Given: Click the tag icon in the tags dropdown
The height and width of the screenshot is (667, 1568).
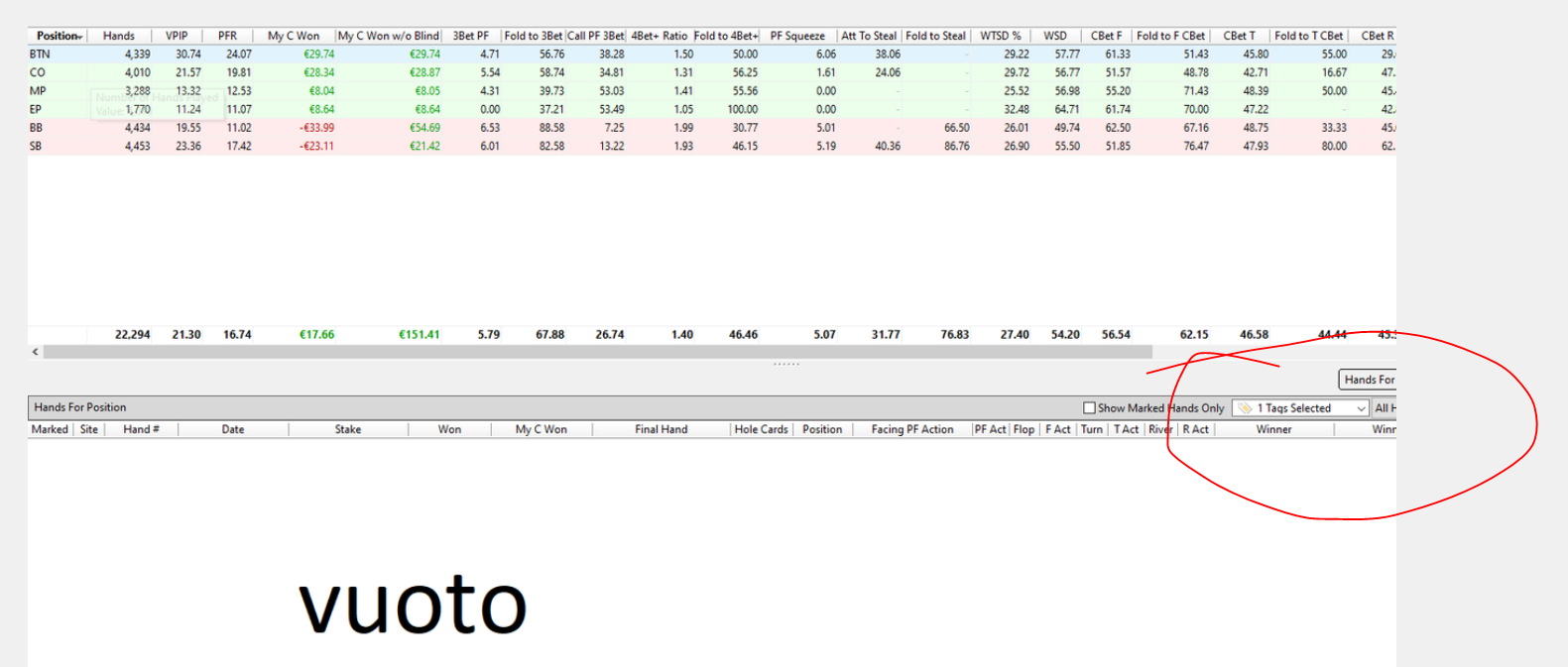Looking at the screenshot, I should coord(1245,408).
